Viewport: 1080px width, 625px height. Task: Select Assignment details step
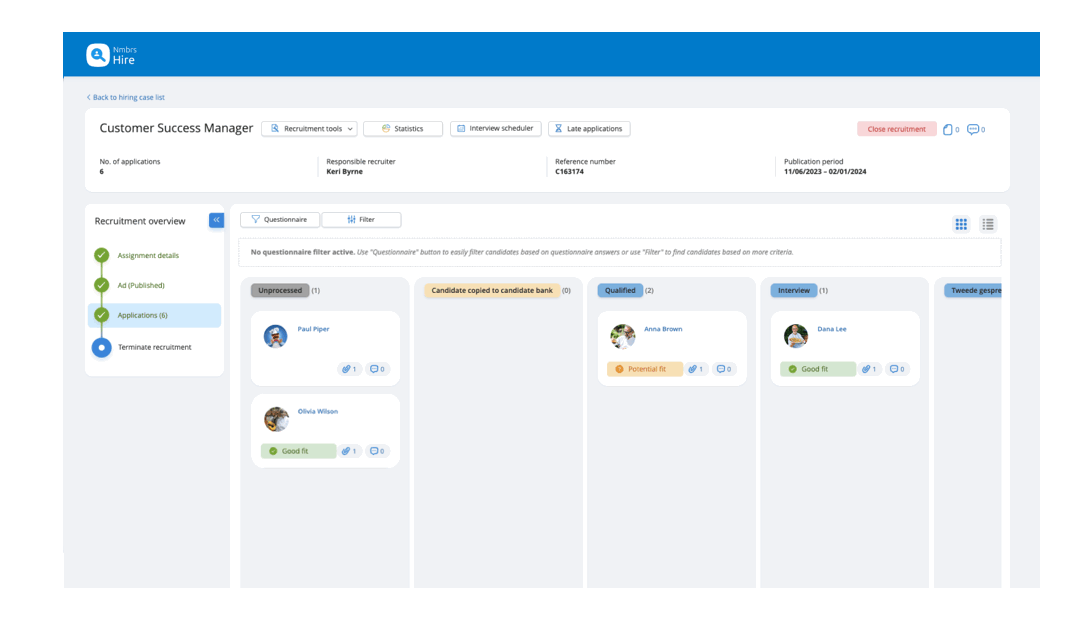pyautogui.click(x=148, y=256)
